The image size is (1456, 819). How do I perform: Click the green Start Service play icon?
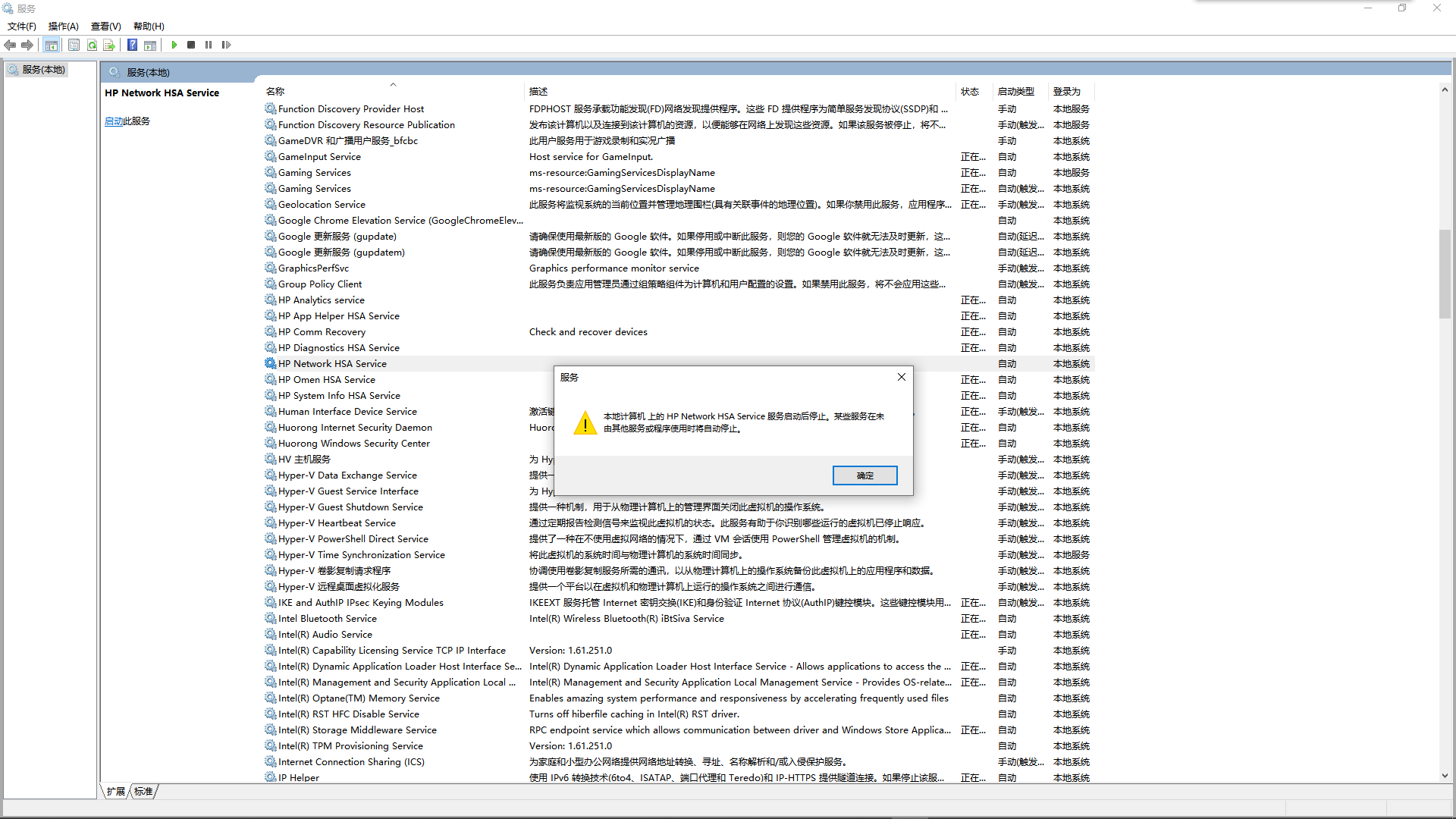tap(174, 45)
